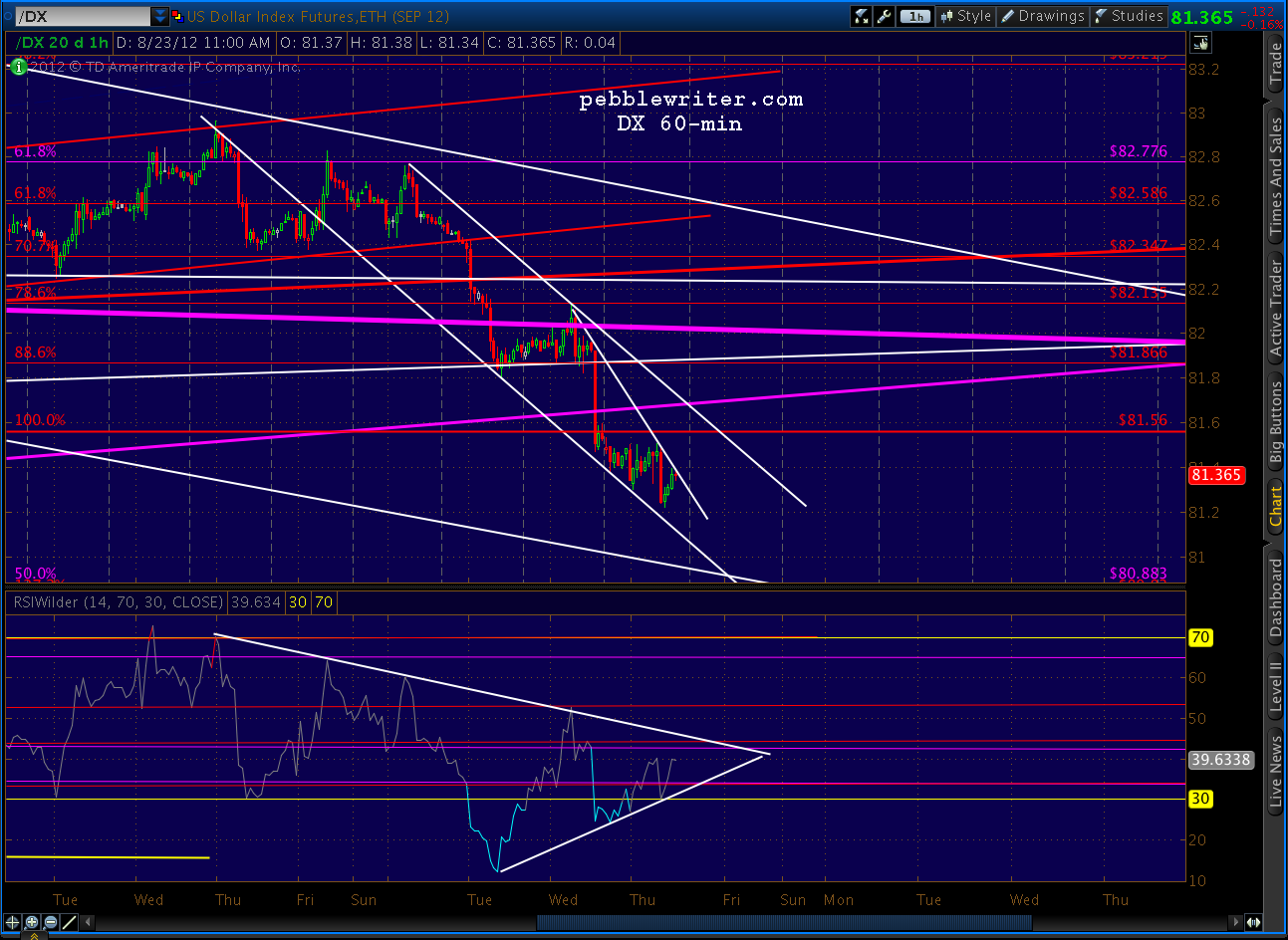1288x940 pixels.
Task: Toggle the hand cursor button above price axis
Action: pyautogui.click(x=1200, y=43)
